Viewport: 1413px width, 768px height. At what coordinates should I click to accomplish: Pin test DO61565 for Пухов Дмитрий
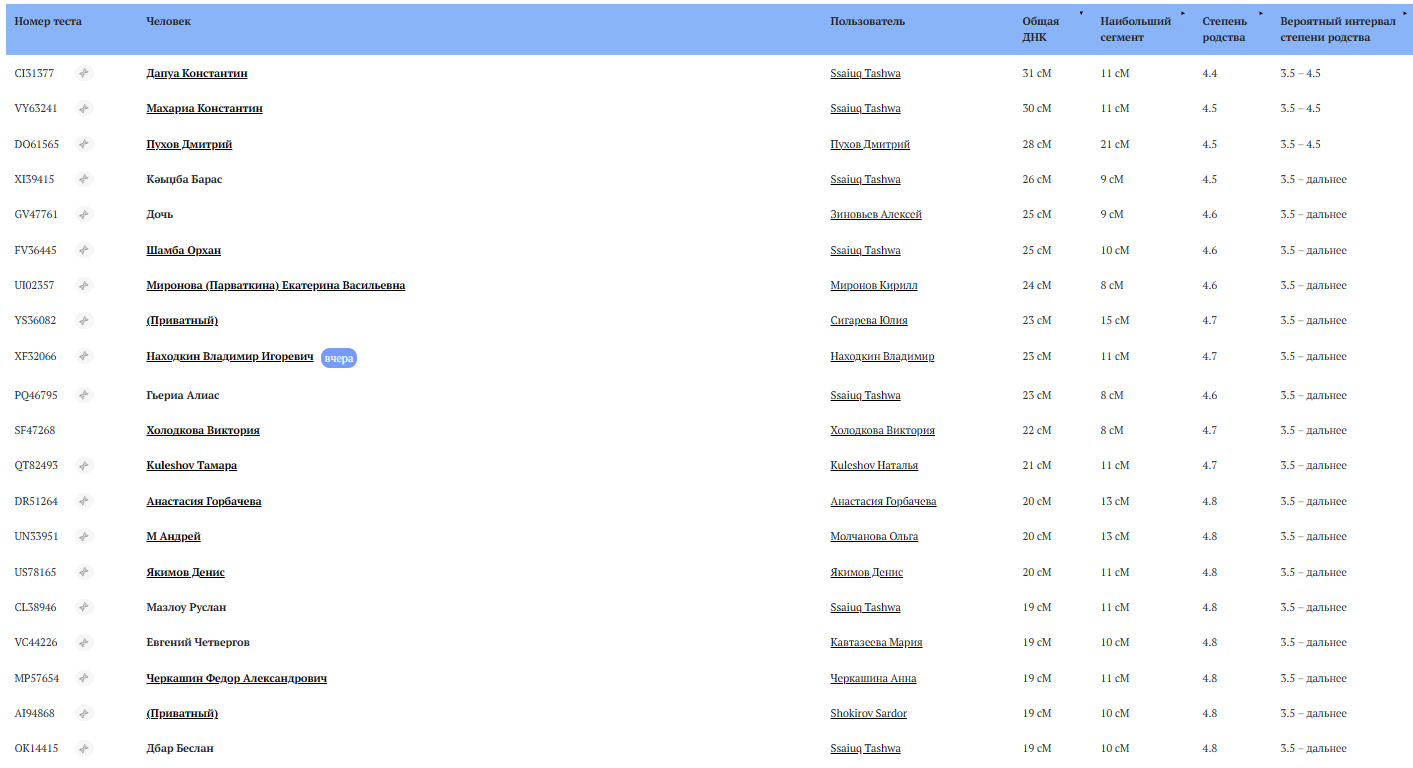point(85,144)
